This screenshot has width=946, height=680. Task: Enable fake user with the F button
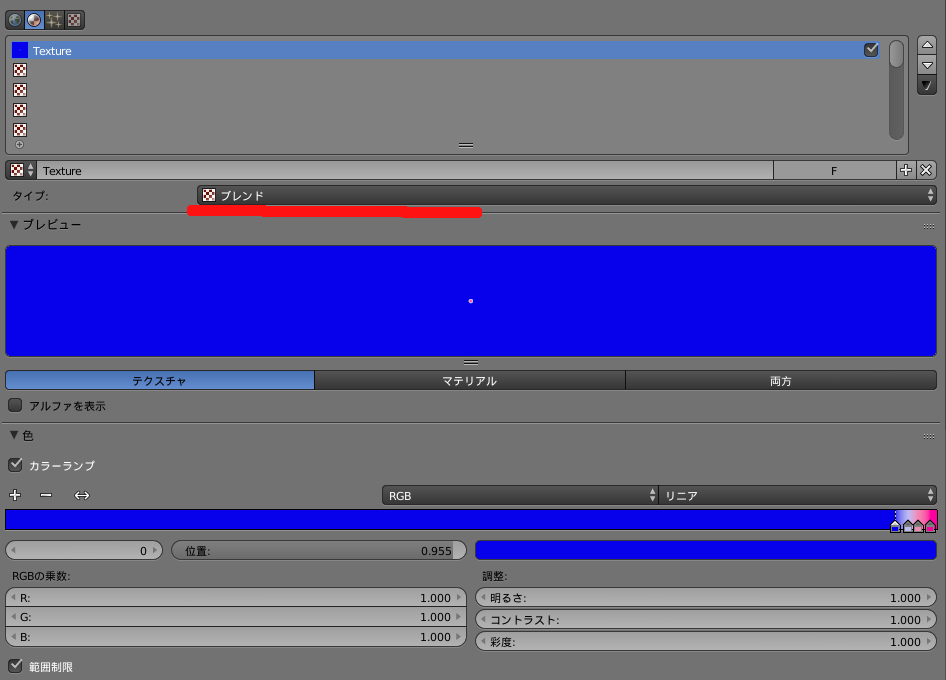[x=833, y=170]
